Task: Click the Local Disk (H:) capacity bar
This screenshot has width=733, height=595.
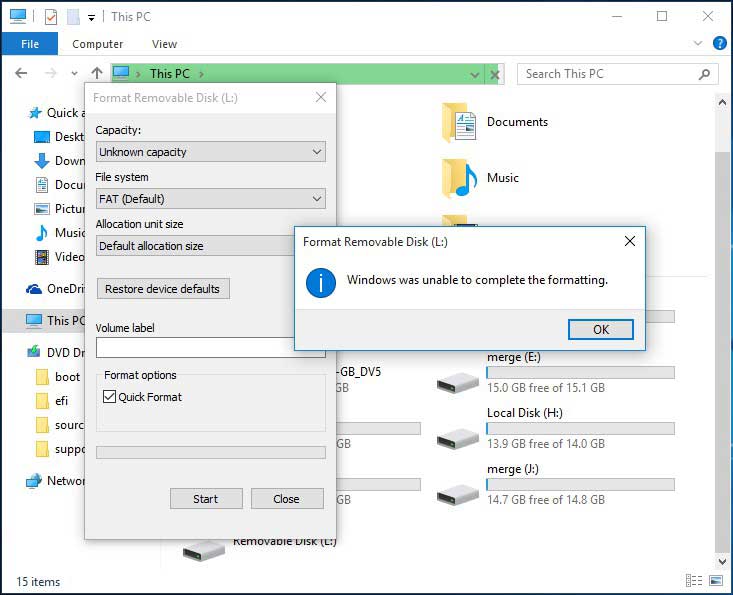Action: coord(580,429)
